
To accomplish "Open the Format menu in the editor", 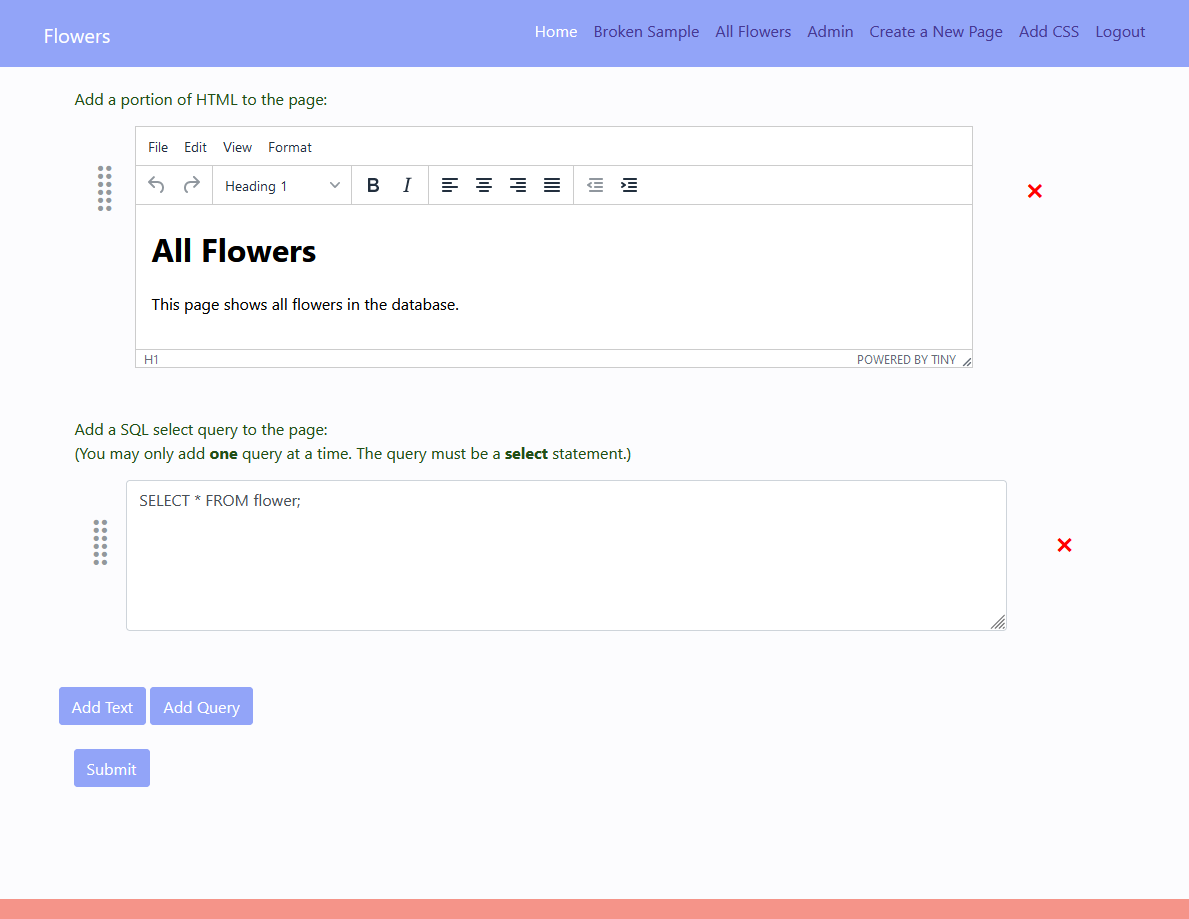I will pos(290,147).
